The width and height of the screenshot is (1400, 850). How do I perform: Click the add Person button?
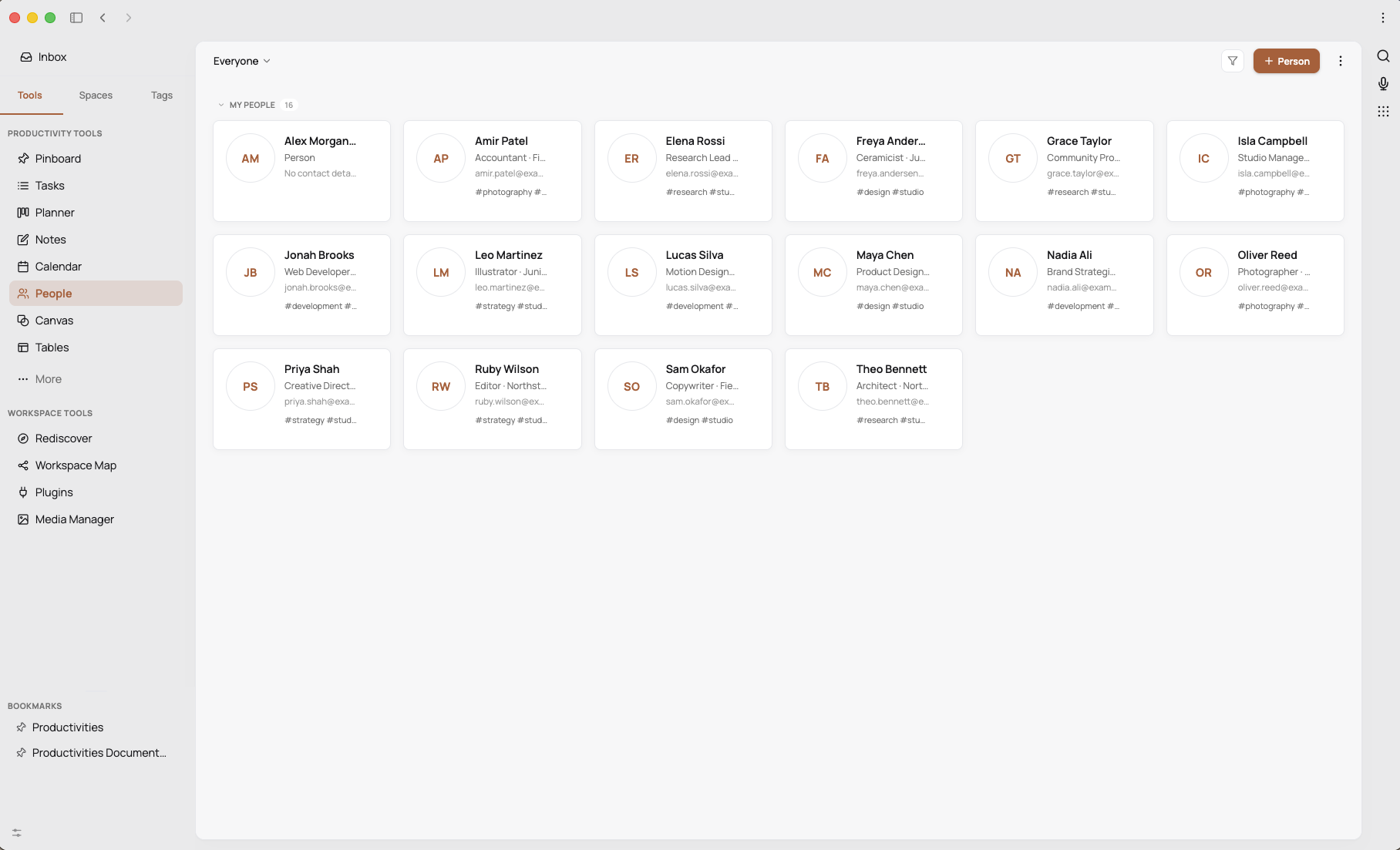(1286, 61)
